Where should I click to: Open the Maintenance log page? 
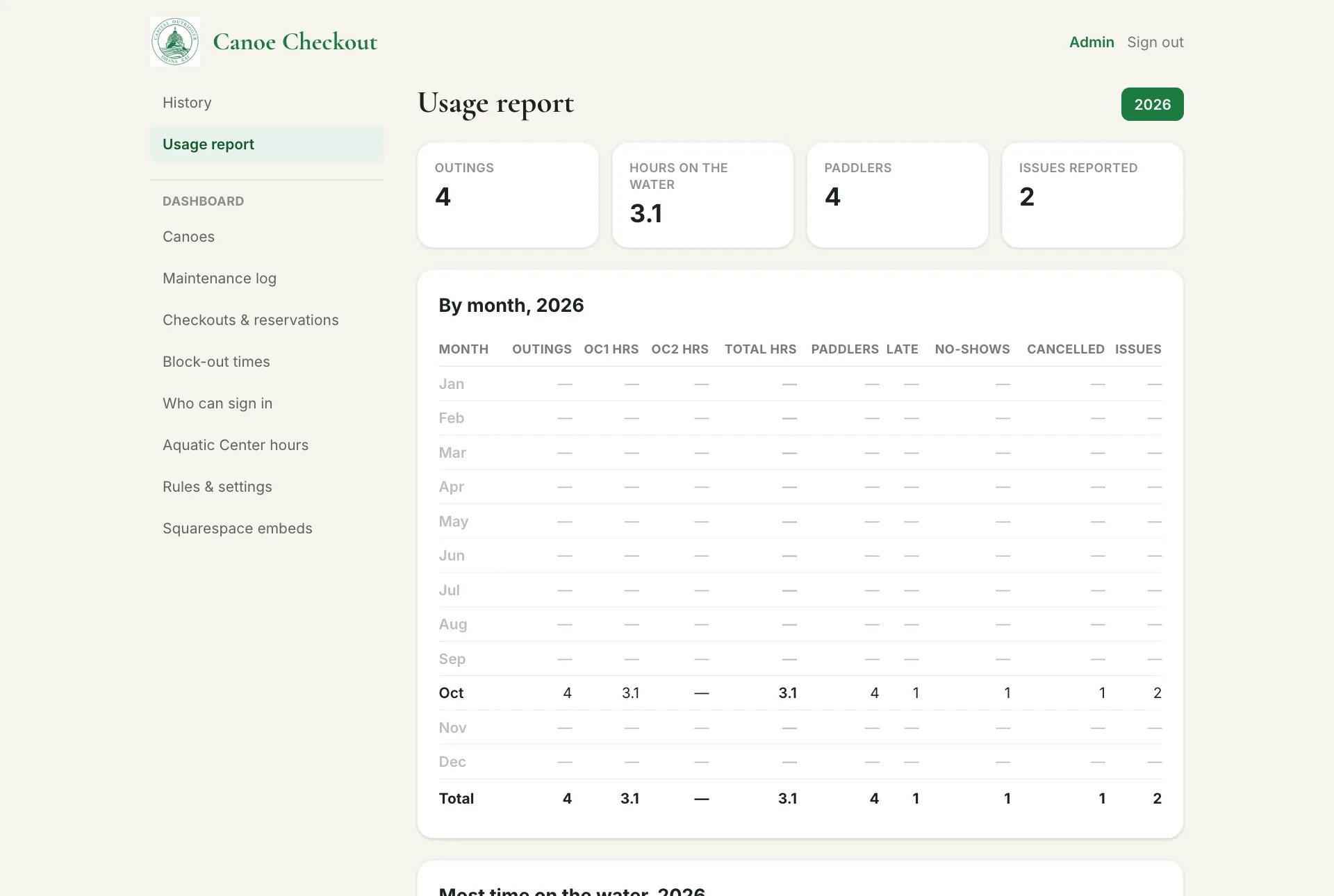pos(267,279)
